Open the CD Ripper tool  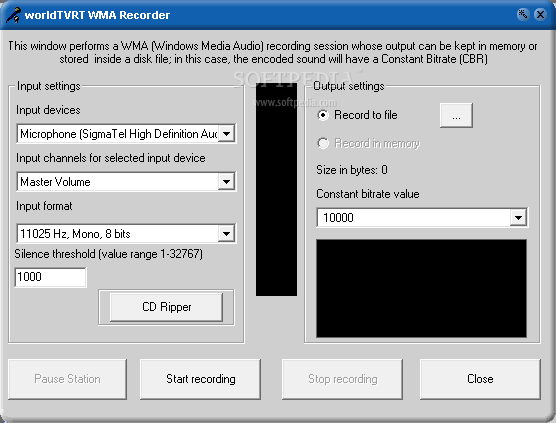[x=166, y=307]
